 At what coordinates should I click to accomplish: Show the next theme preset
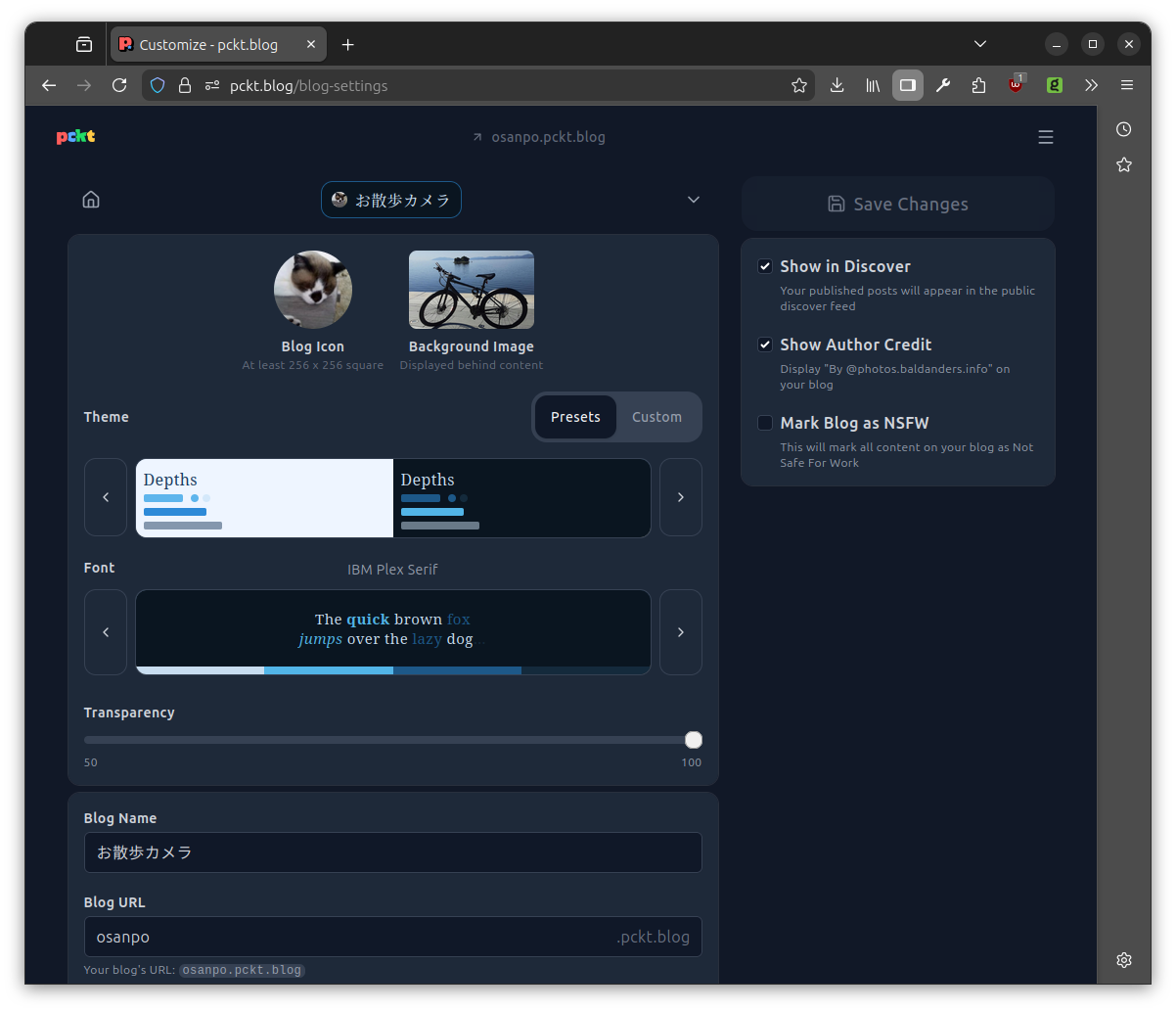681,497
